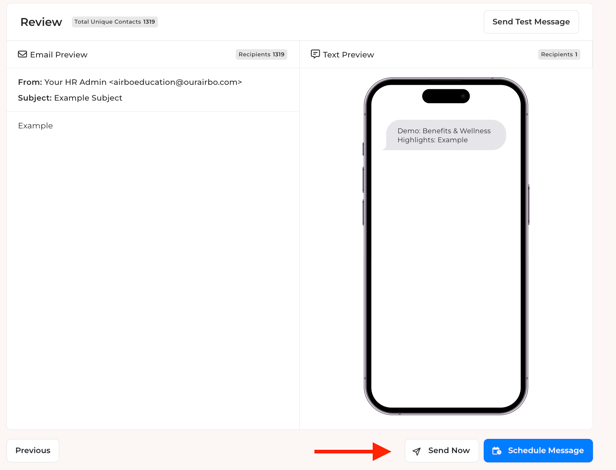
Task: Click the phone mockup's dynamic island notch
Action: point(446,96)
